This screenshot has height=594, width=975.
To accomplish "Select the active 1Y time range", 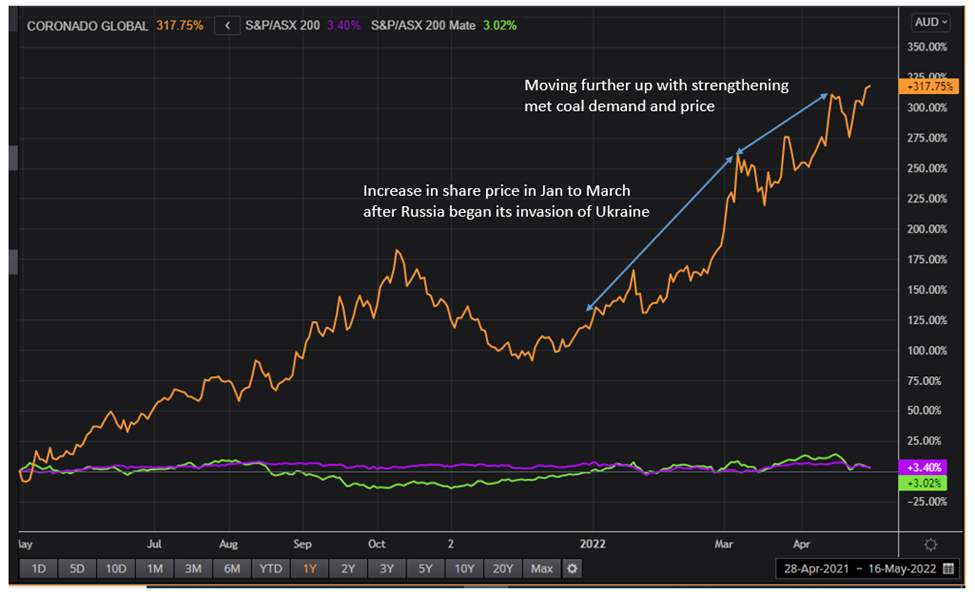I will coord(310,568).
